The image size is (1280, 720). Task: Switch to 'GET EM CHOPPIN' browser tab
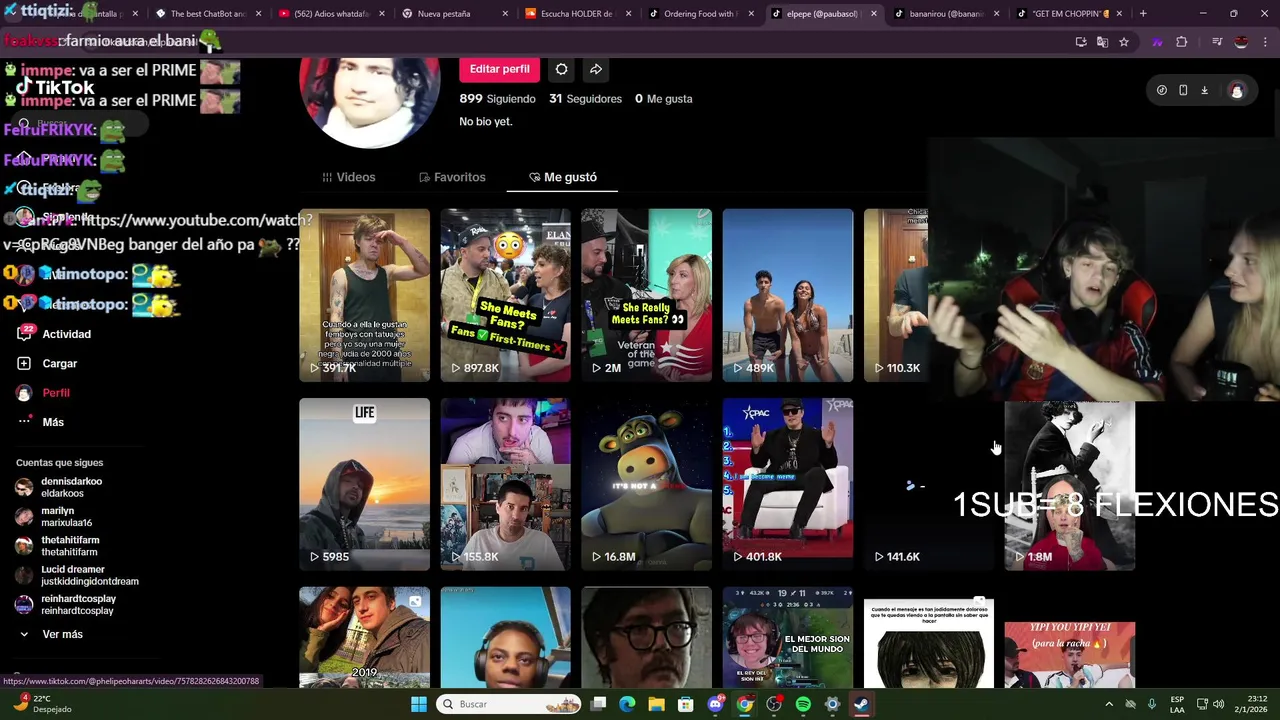1068,14
